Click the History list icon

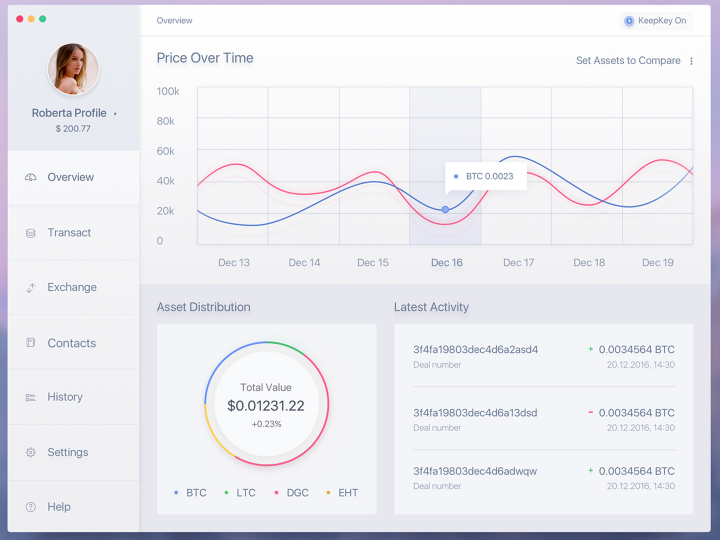click(x=31, y=397)
